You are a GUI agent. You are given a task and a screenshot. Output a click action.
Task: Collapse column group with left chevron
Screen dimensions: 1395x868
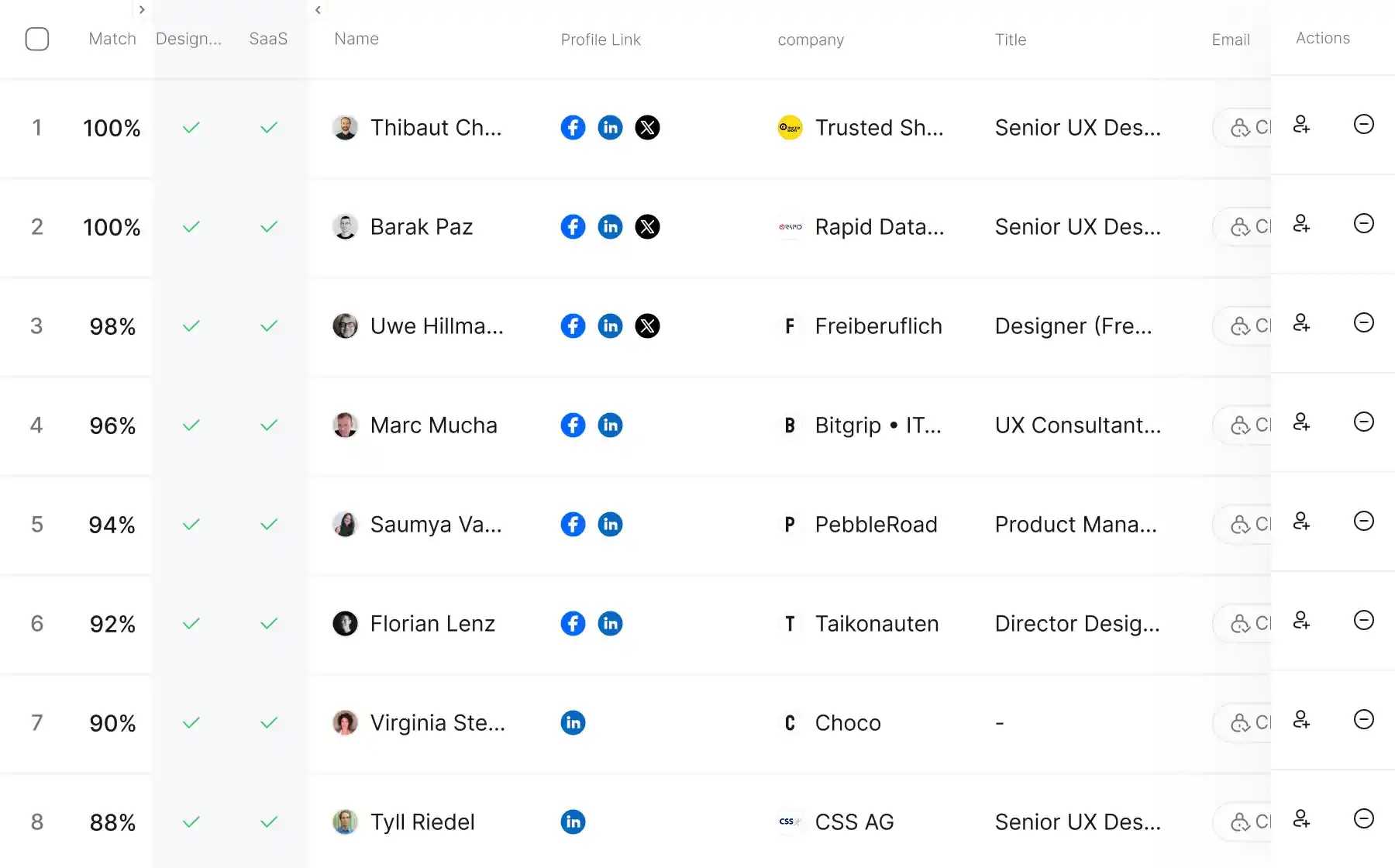(318, 10)
